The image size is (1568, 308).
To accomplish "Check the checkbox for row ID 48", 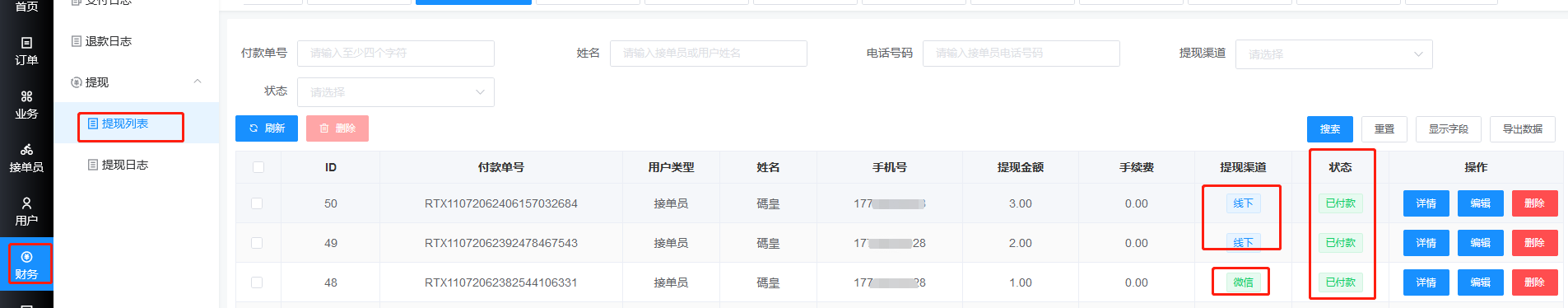I will (257, 282).
